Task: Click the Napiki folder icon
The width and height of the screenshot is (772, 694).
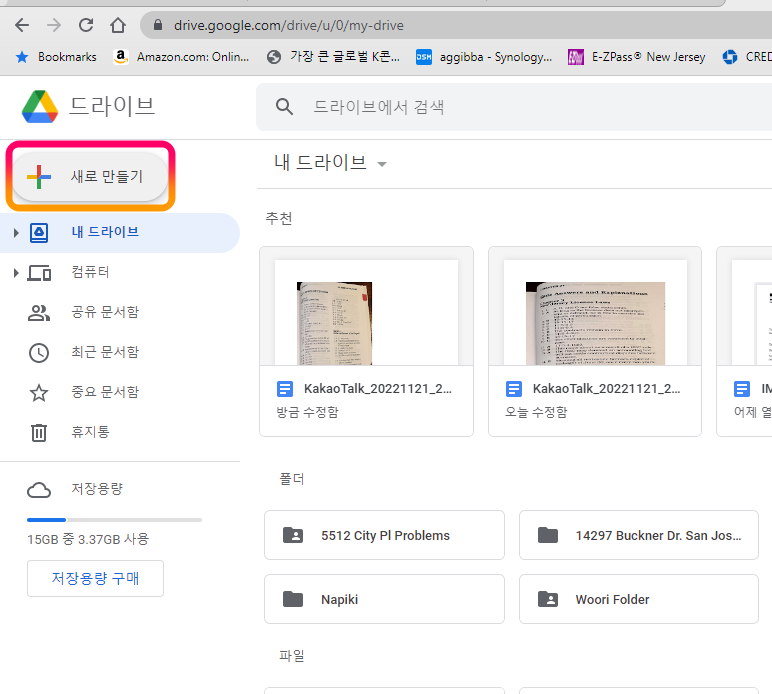Action: click(x=293, y=599)
